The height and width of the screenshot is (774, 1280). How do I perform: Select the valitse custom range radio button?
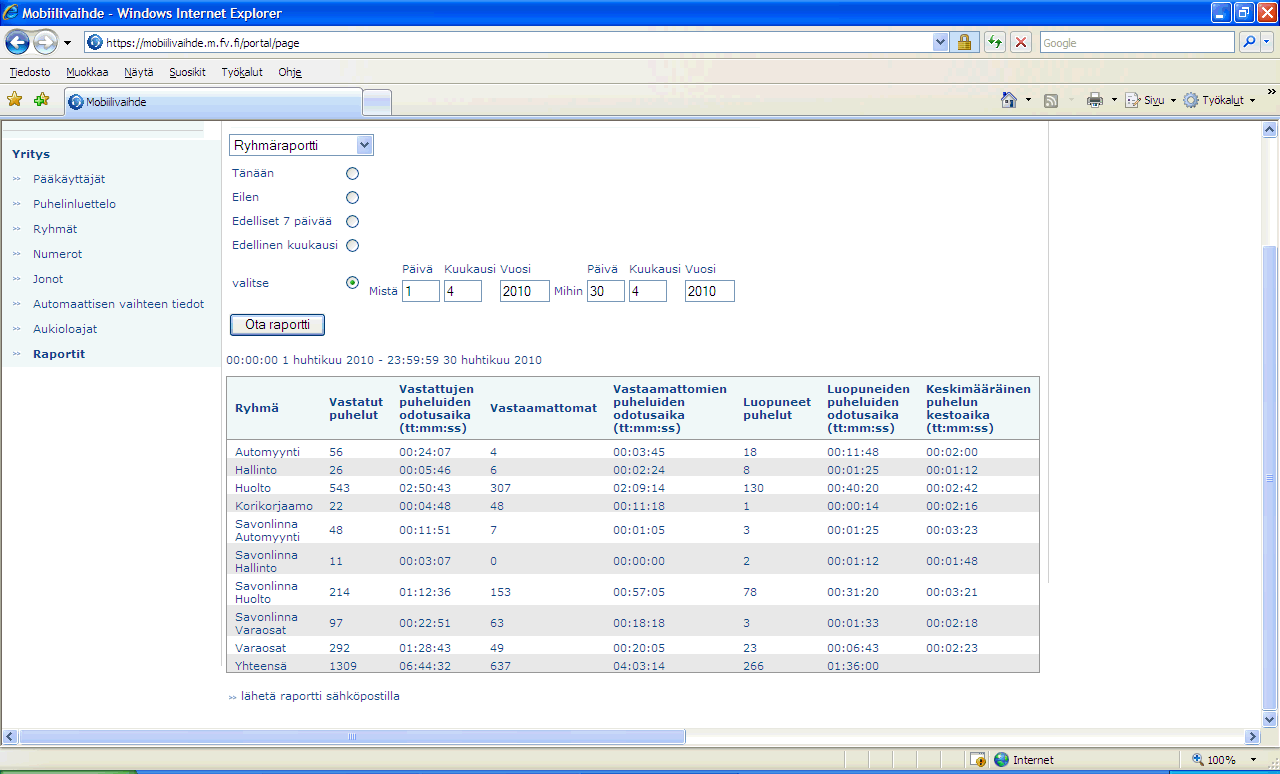click(x=352, y=283)
